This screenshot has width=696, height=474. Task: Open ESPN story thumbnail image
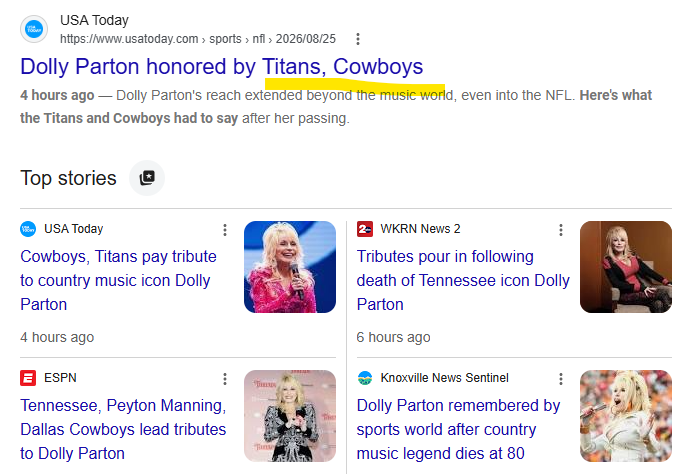(290, 416)
